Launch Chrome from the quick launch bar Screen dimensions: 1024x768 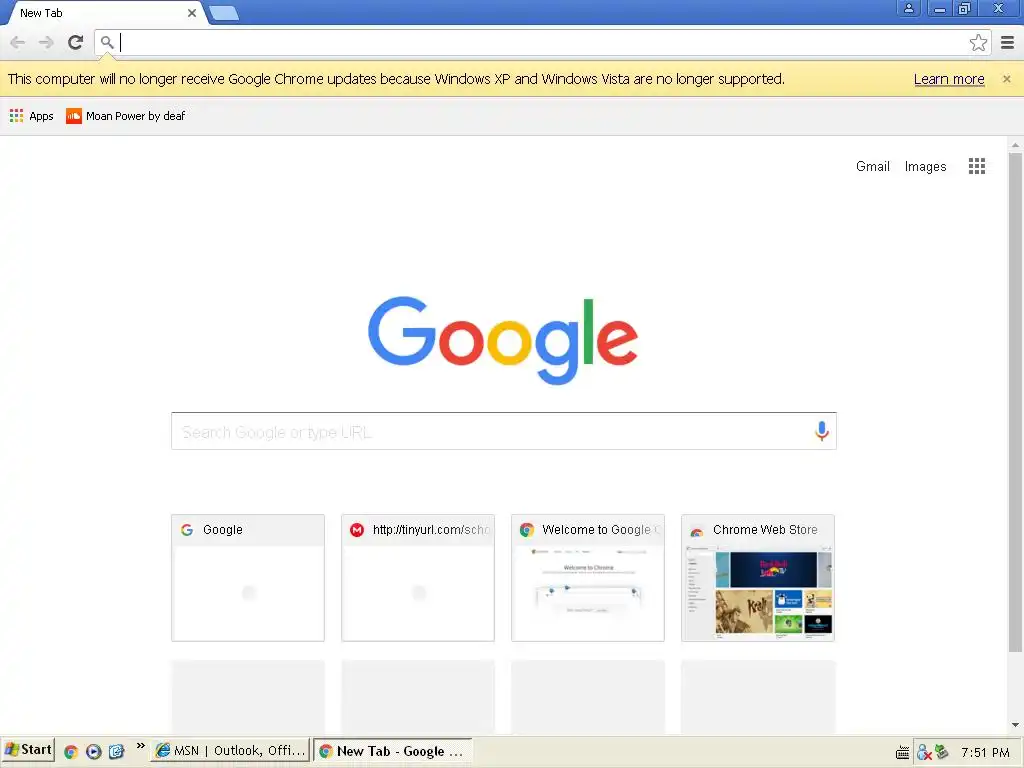point(71,752)
